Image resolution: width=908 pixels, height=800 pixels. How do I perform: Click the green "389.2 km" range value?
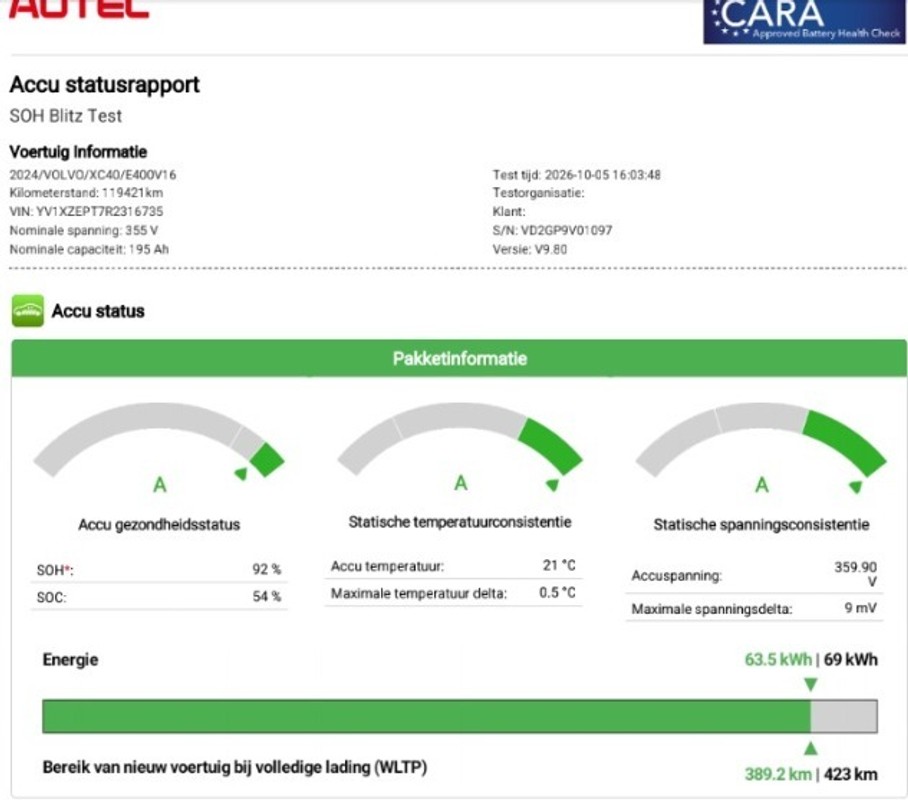click(778, 775)
